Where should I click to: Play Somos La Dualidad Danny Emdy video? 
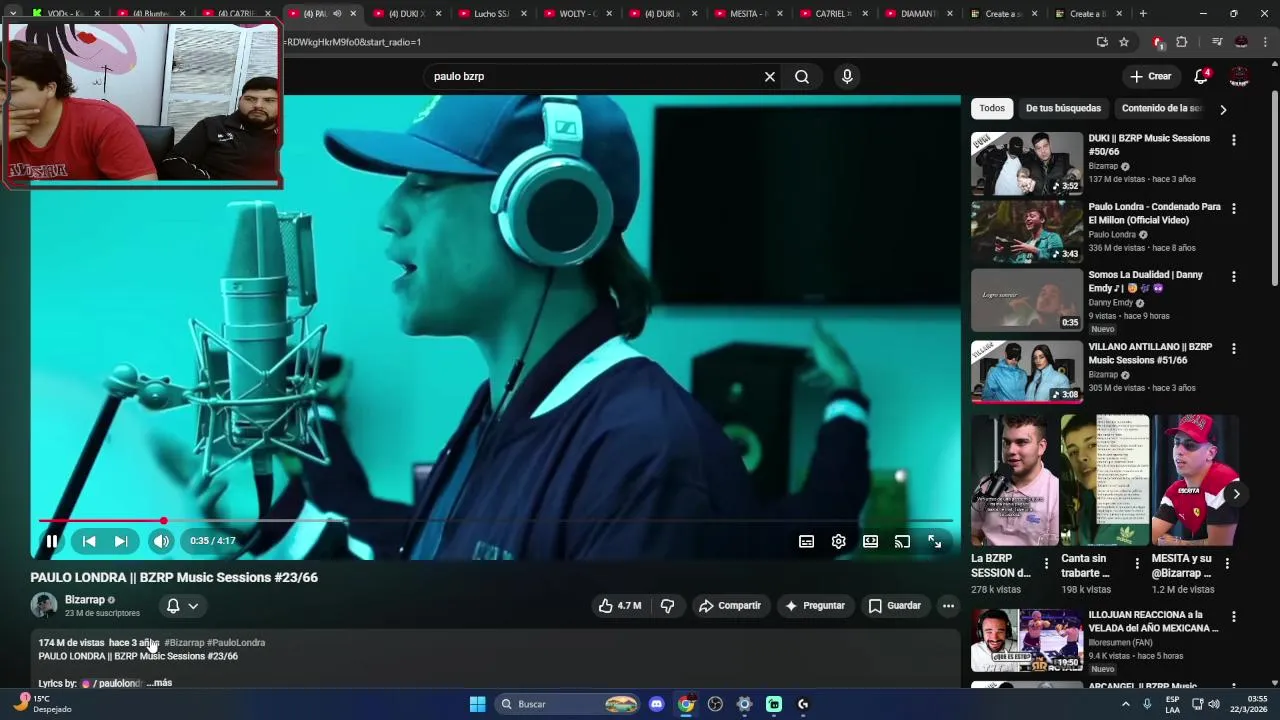click(1027, 300)
